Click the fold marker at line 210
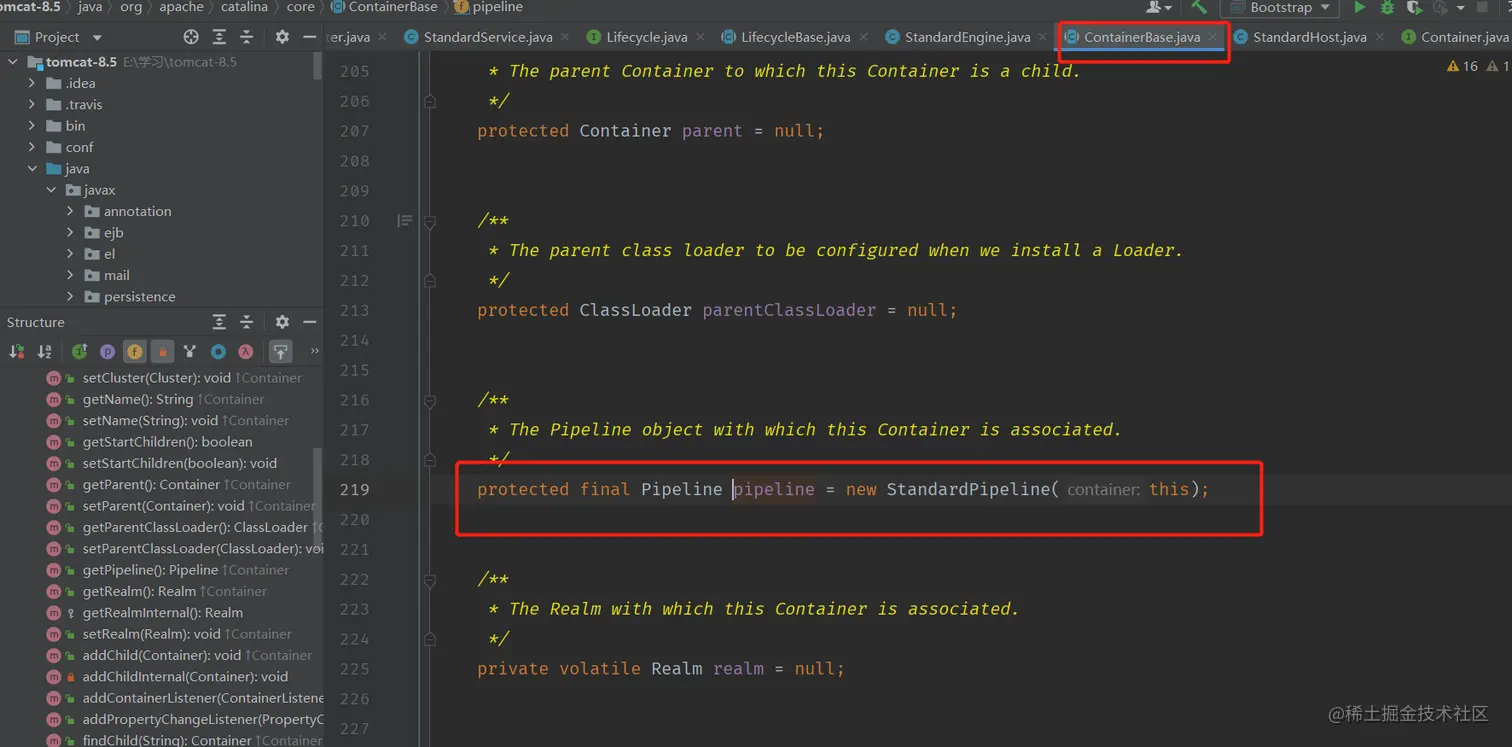Viewport: 1512px width, 747px height. [430, 221]
